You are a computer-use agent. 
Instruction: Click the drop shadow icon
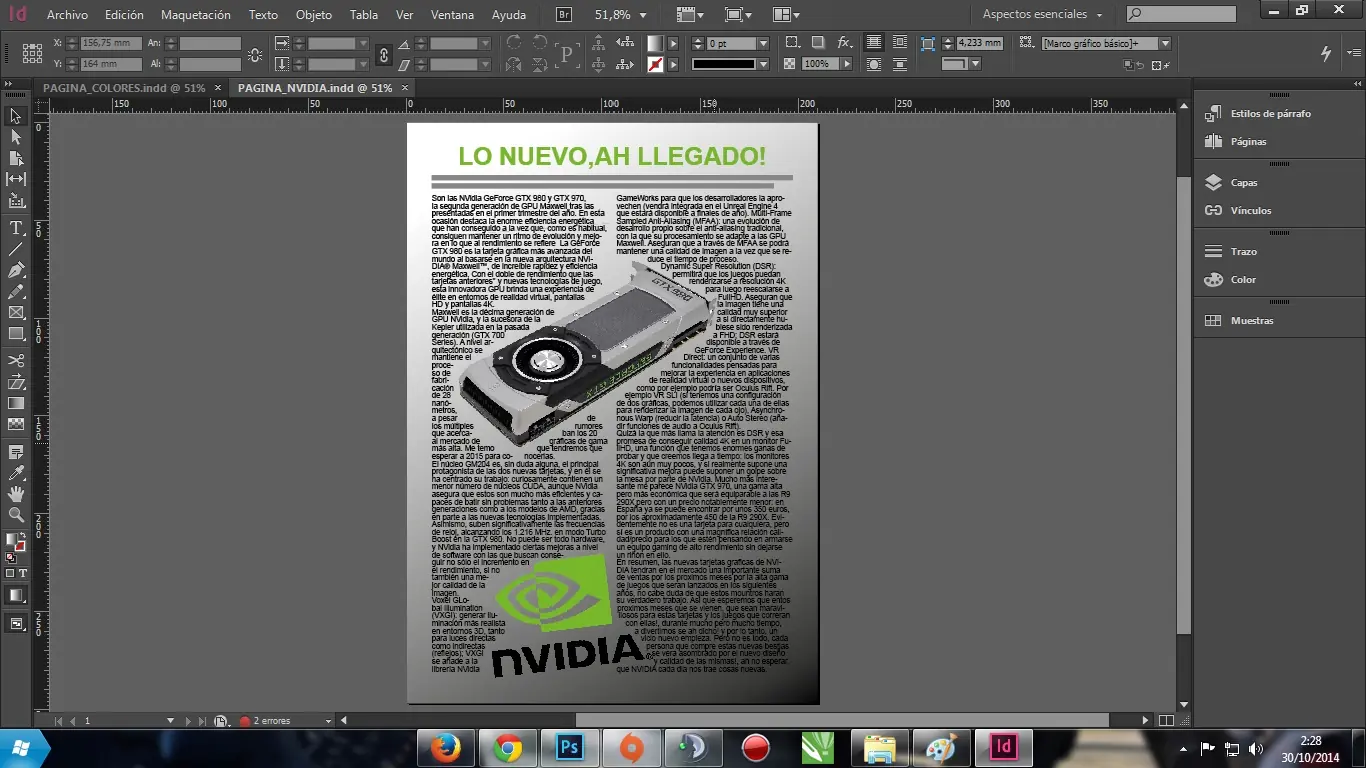(x=818, y=43)
